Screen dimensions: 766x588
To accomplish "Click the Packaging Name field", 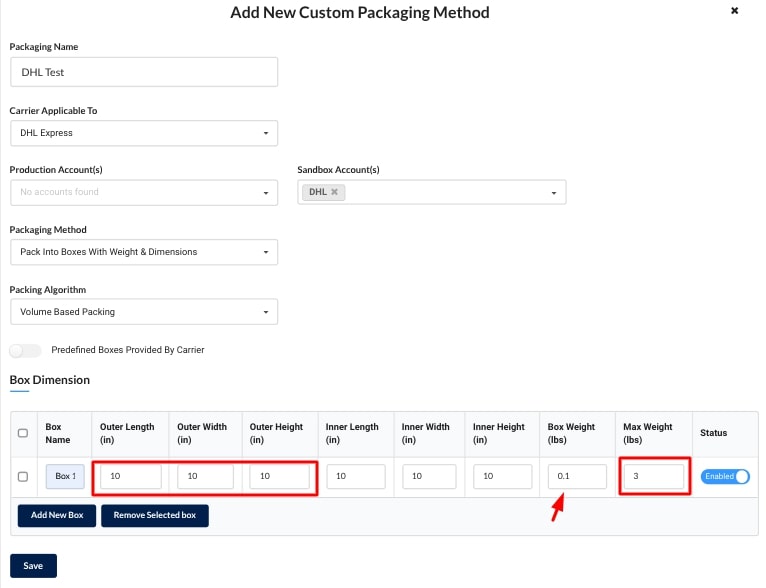I will (x=144, y=72).
